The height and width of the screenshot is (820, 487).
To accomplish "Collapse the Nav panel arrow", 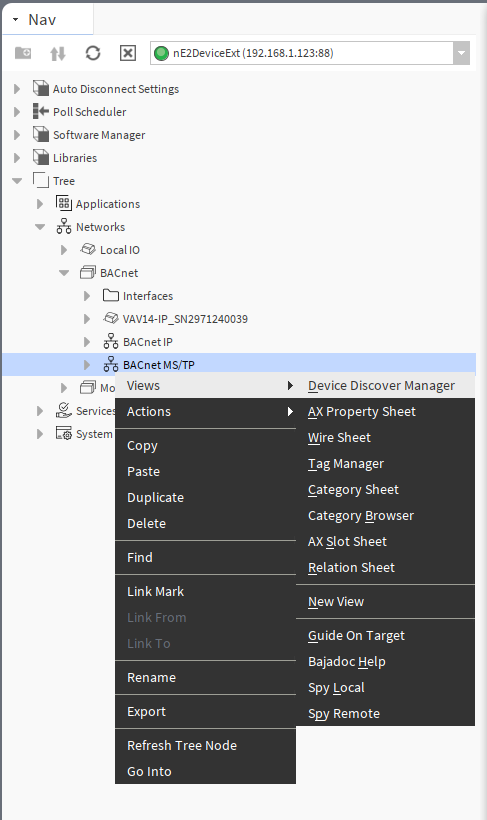I will coord(16,20).
